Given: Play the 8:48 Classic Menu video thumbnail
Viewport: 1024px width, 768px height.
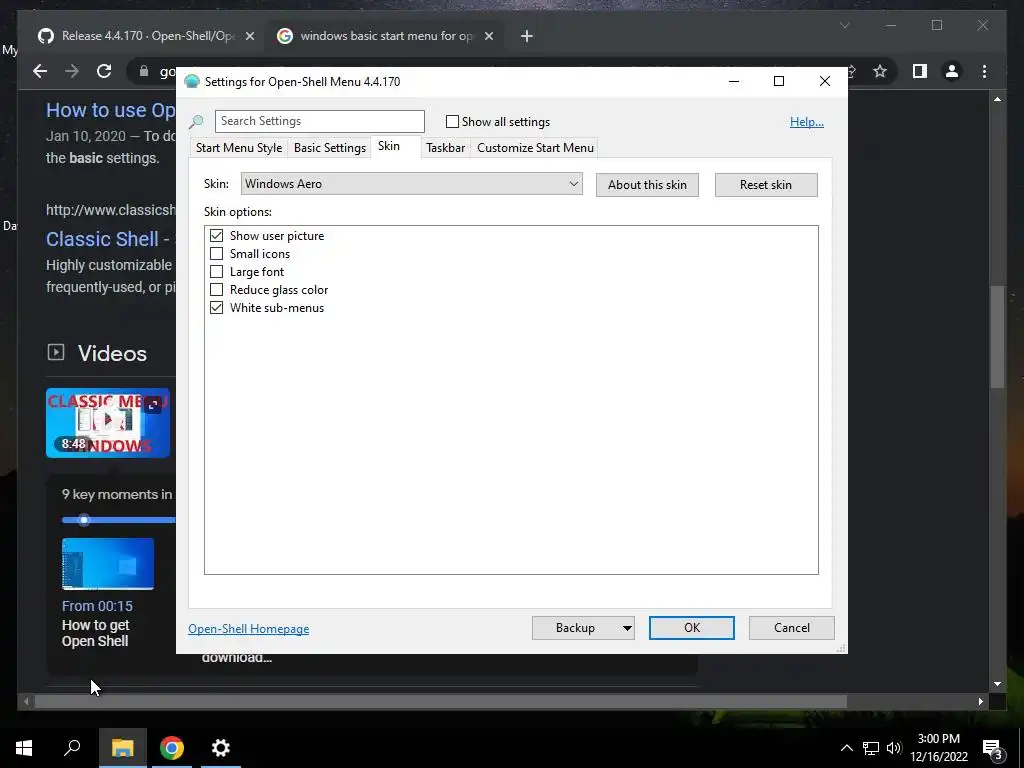Looking at the screenshot, I should [108, 423].
